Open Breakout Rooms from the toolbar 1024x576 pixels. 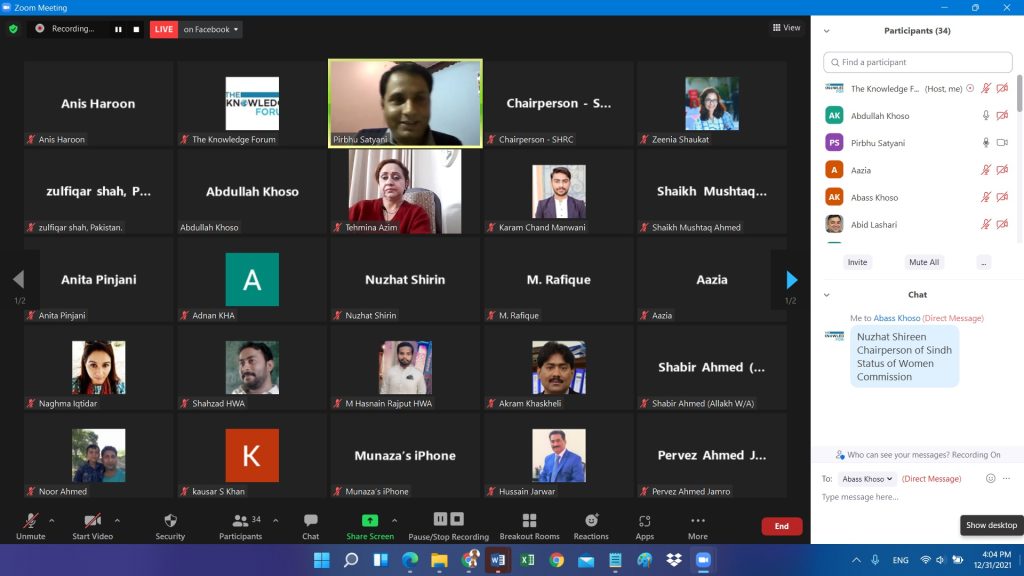529,521
